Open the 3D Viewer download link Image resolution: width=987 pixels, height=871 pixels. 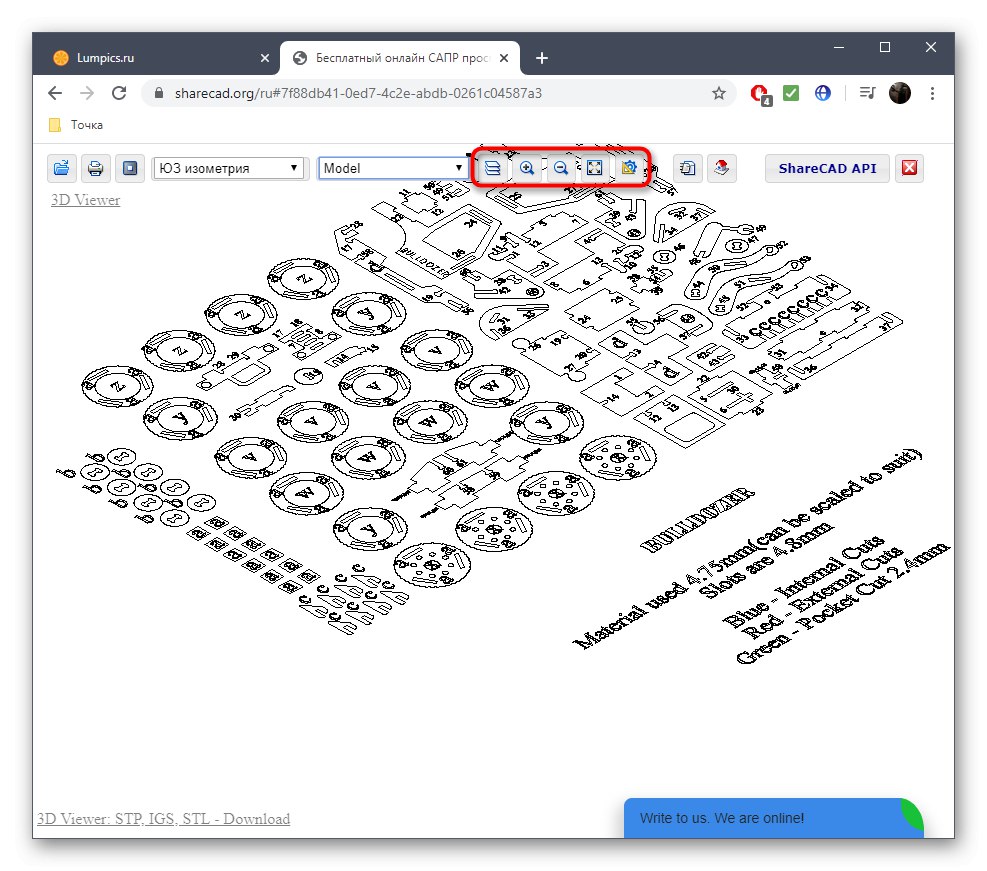point(162,818)
